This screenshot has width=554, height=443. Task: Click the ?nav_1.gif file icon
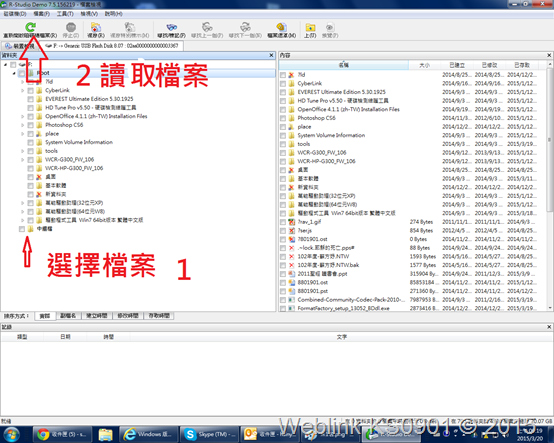[291, 222]
